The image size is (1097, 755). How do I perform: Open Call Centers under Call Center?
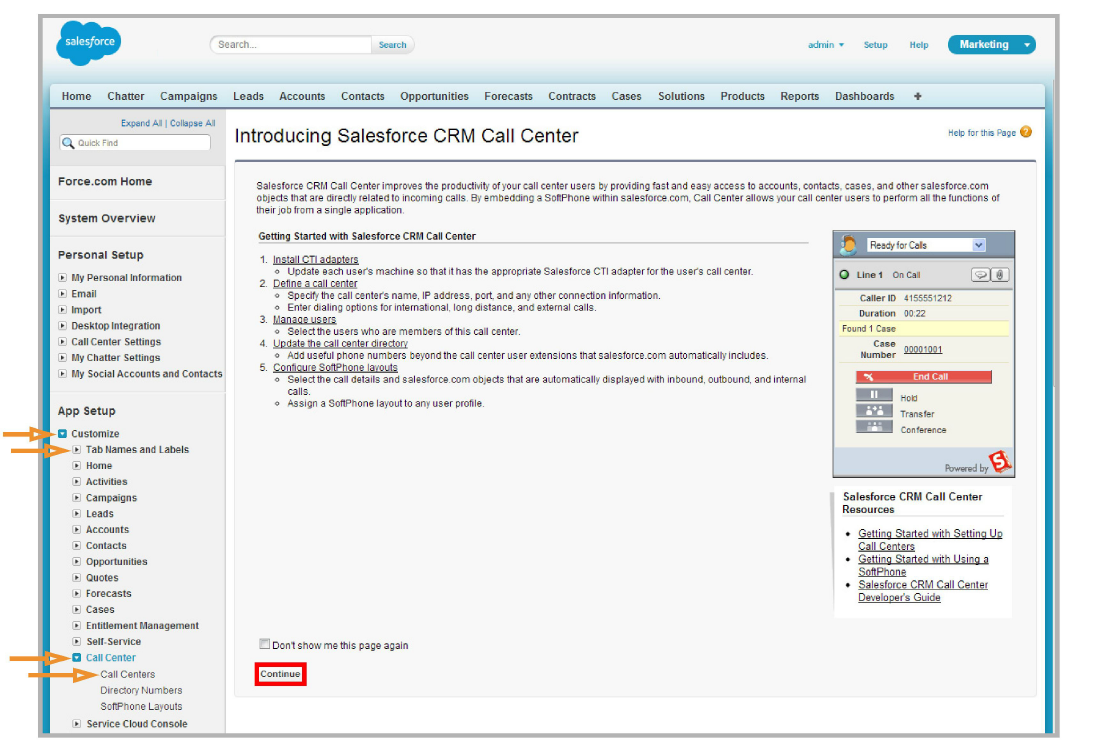(x=127, y=675)
